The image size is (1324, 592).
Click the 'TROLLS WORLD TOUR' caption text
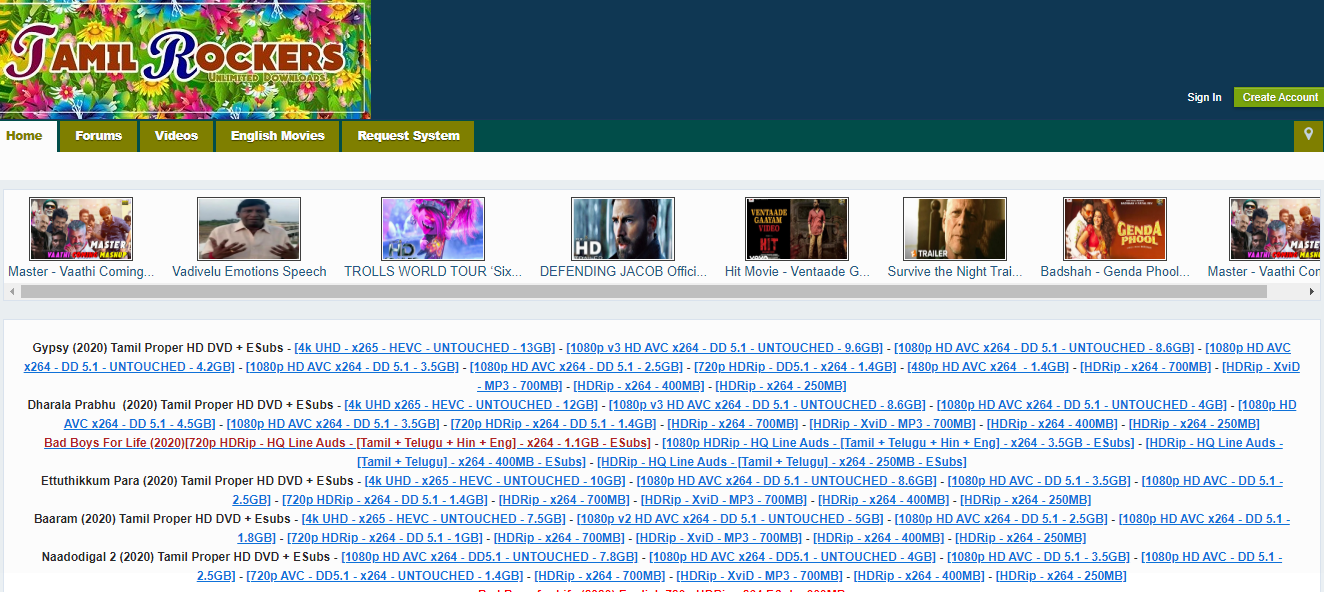tap(433, 271)
